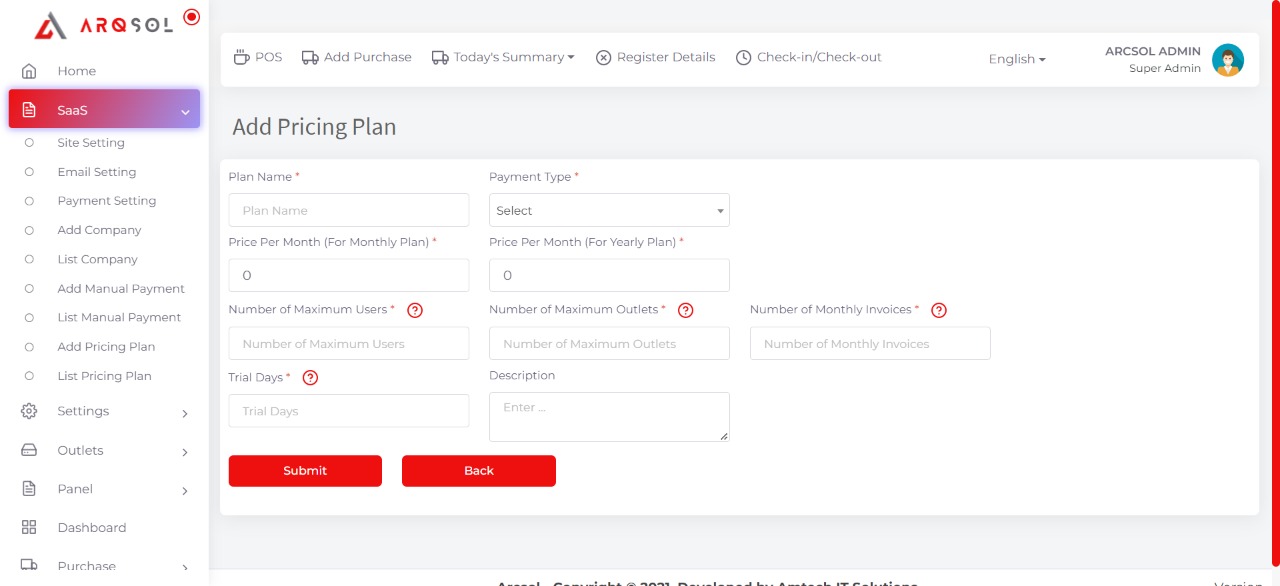Screen dimensions: 1280x586
Task: Expand the Settings sidebar menu
Action: click(x=104, y=411)
